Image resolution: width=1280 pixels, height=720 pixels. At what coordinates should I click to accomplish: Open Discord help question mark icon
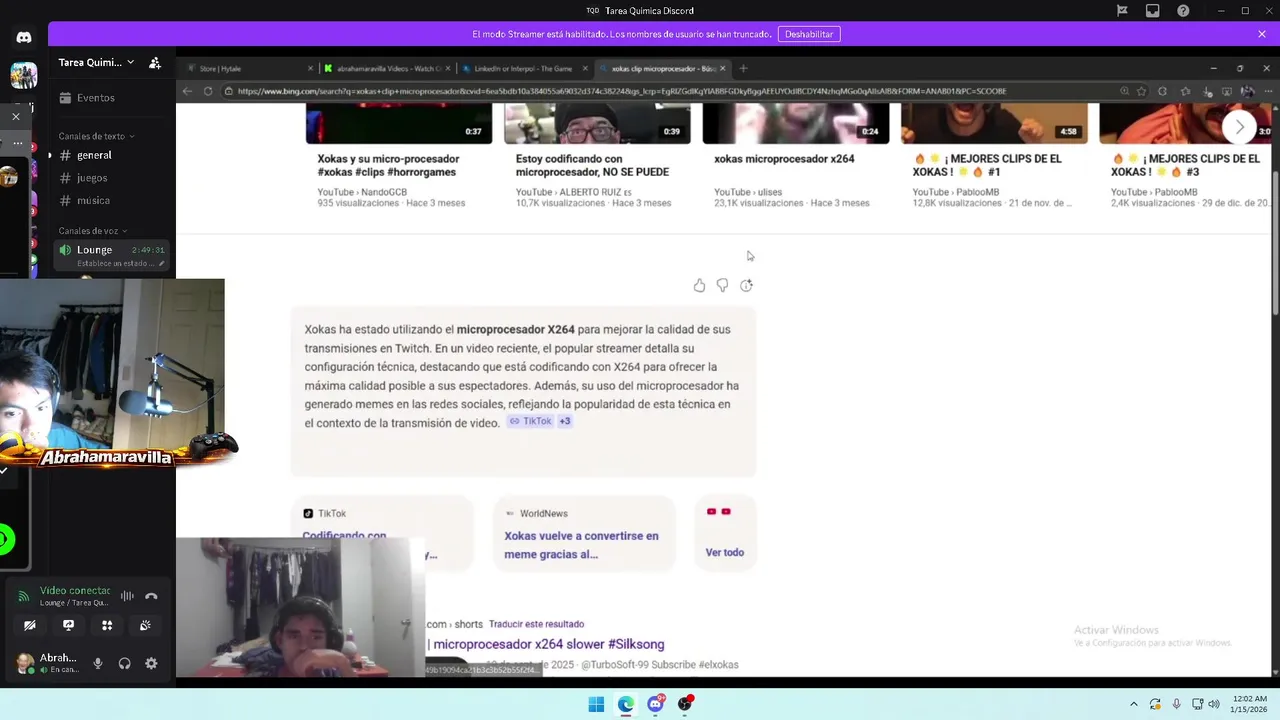[1183, 11]
